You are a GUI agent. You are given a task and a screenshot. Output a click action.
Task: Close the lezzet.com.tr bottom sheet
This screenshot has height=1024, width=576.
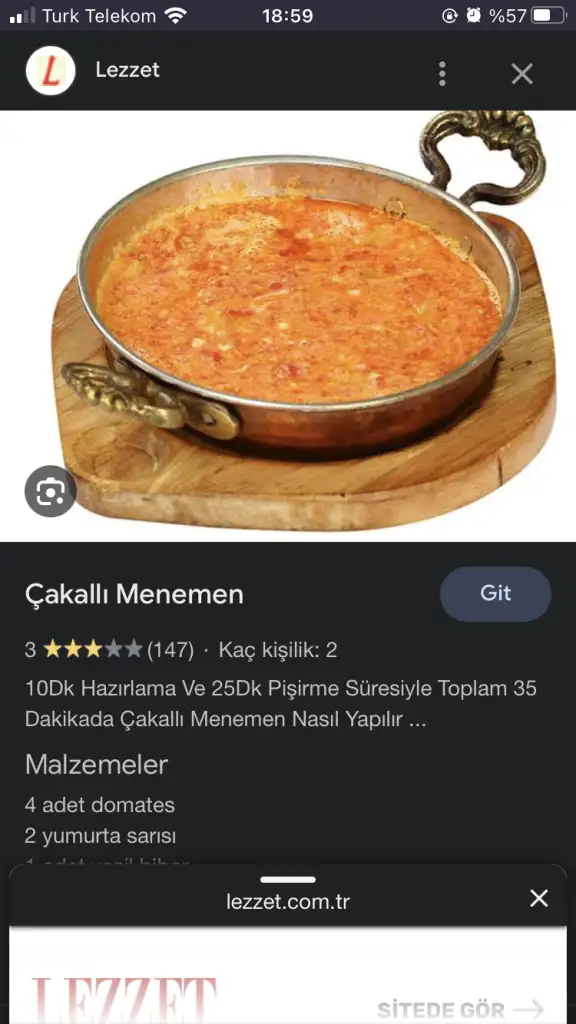point(539,899)
